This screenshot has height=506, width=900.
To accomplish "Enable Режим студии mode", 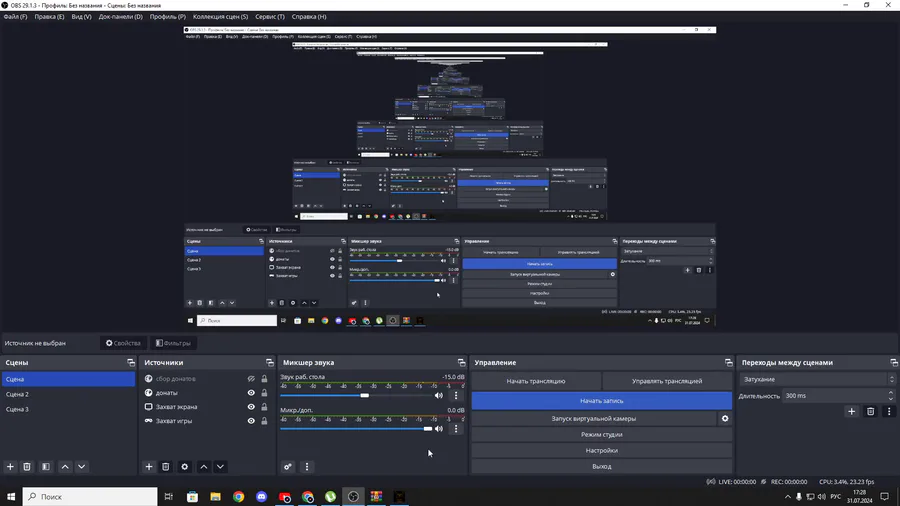I will click(x=602, y=435).
